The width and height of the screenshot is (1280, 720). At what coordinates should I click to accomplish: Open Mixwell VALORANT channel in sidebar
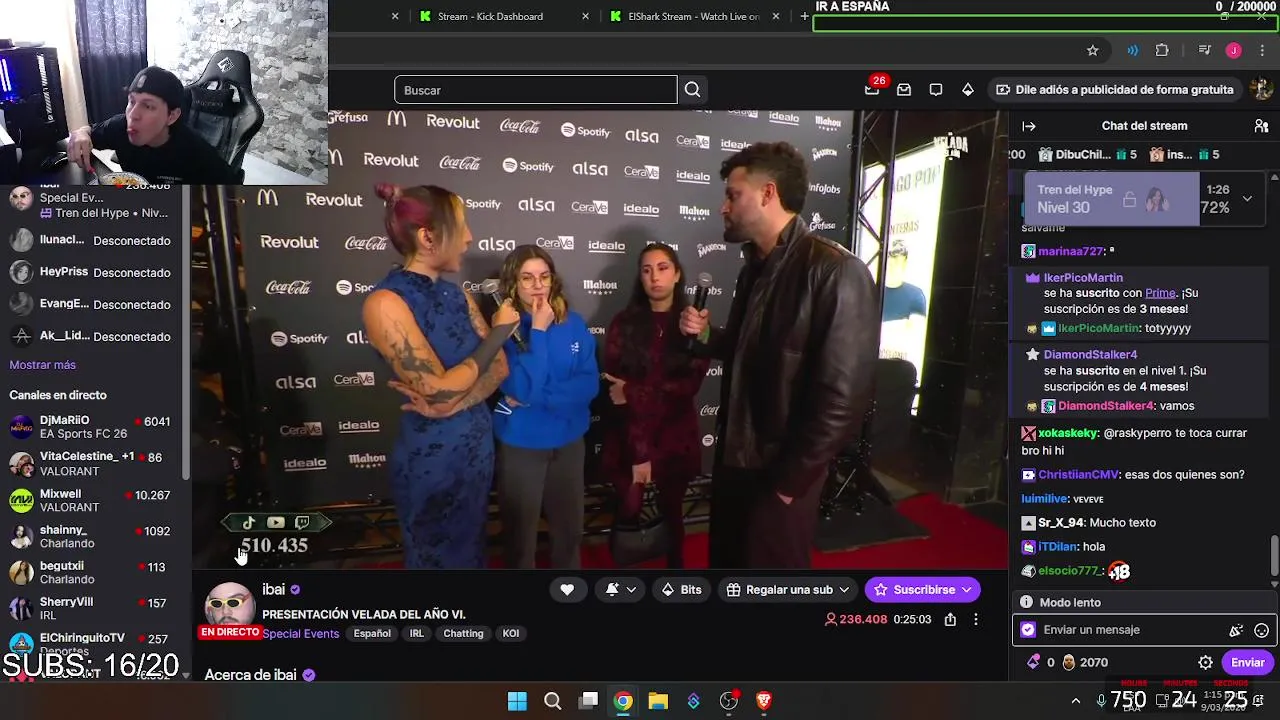[x=90, y=501]
